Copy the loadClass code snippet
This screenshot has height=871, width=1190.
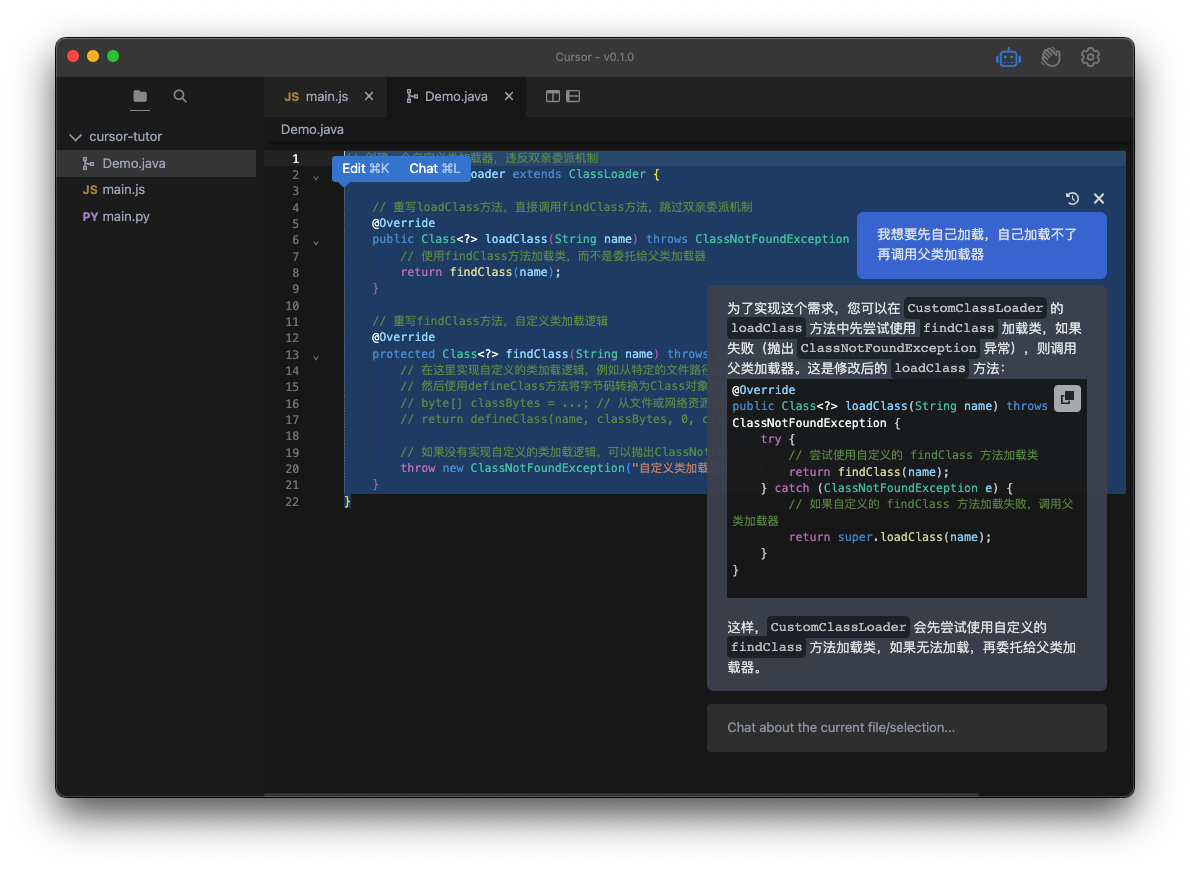[1067, 398]
